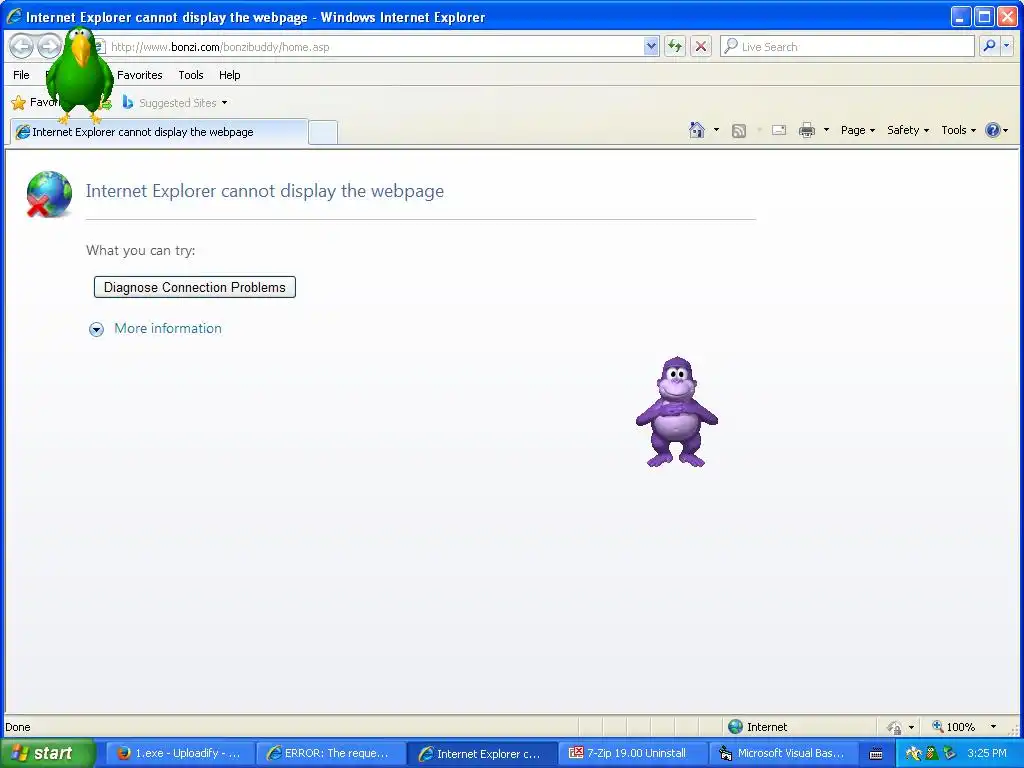Click the Back navigation arrow button
Screen dimensions: 1024x768
(x=21, y=46)
